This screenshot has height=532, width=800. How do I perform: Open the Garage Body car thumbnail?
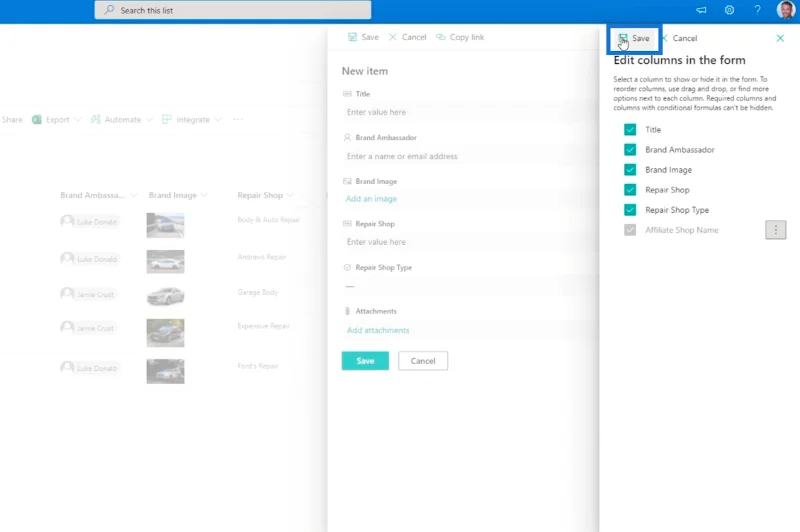click(x=165, y=296)
